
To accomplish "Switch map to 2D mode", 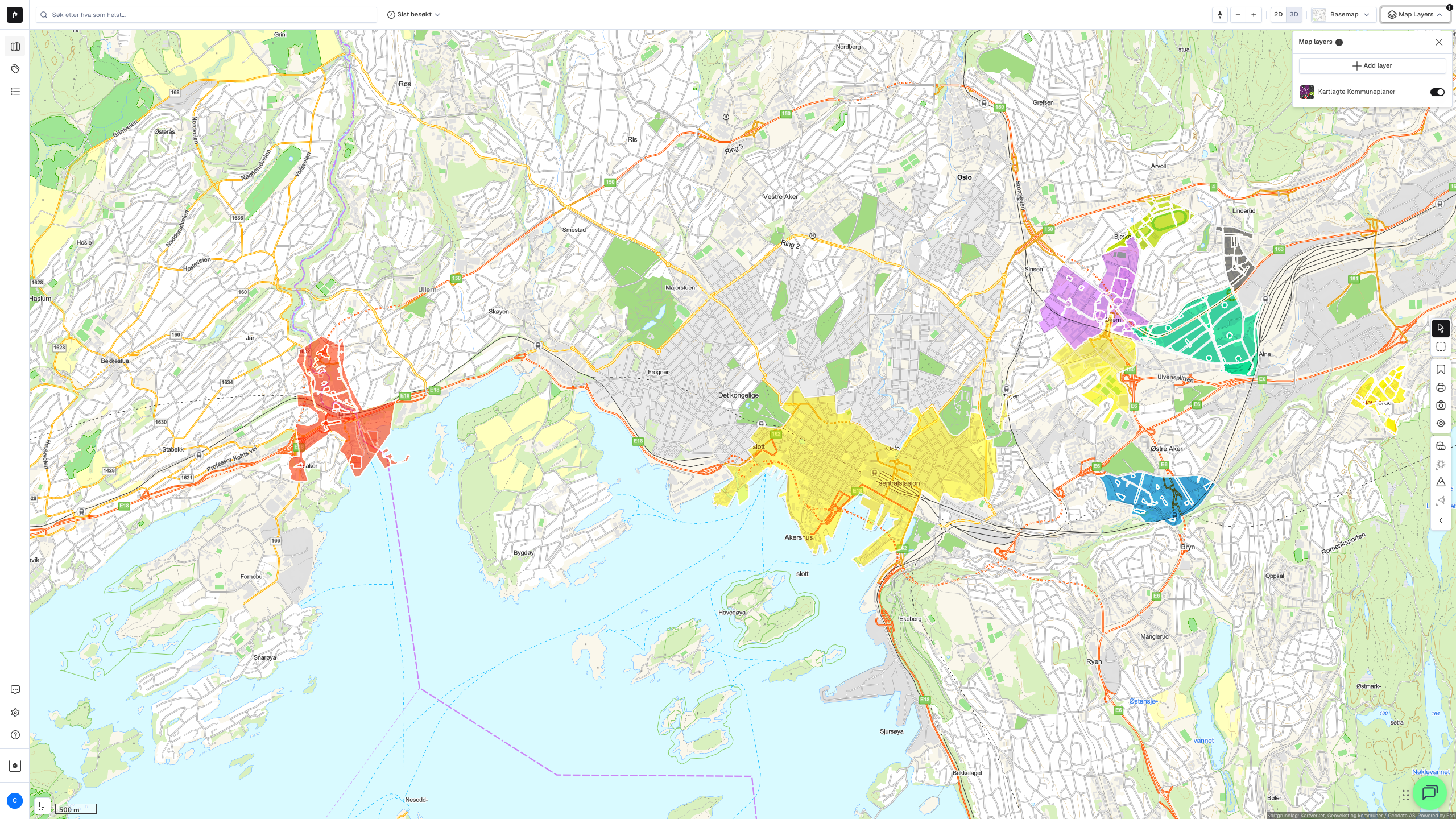I will 1279,15.
